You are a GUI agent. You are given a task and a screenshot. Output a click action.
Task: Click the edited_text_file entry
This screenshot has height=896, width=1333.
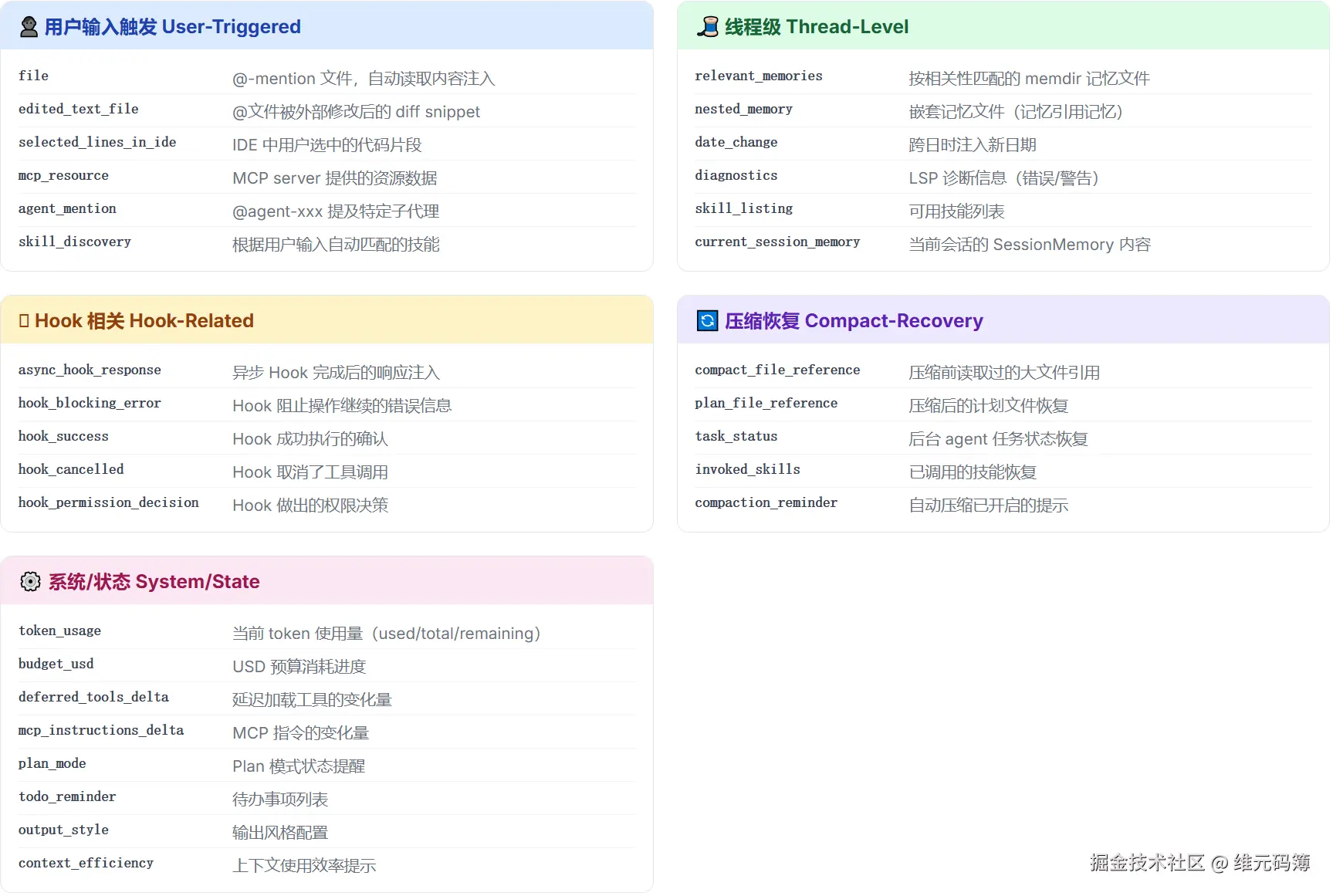click(79, 110)
